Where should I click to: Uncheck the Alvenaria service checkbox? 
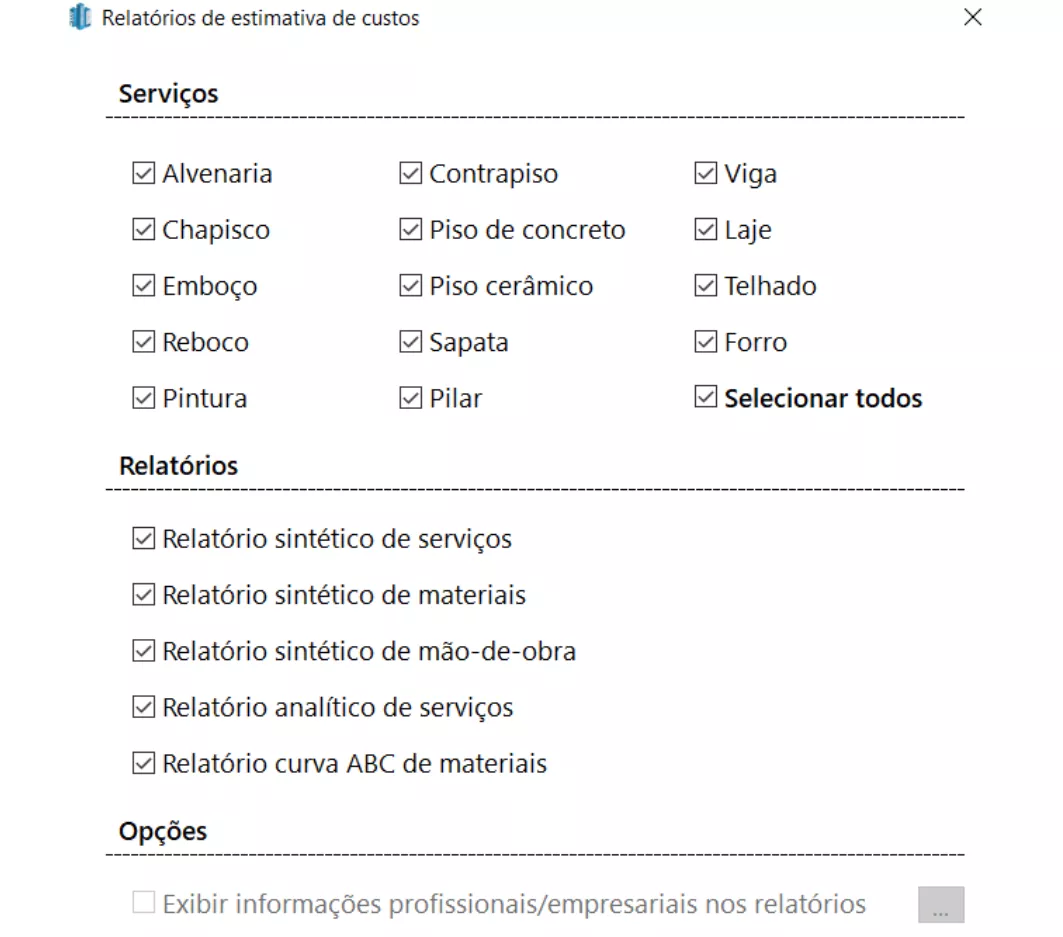click(143, 174)
